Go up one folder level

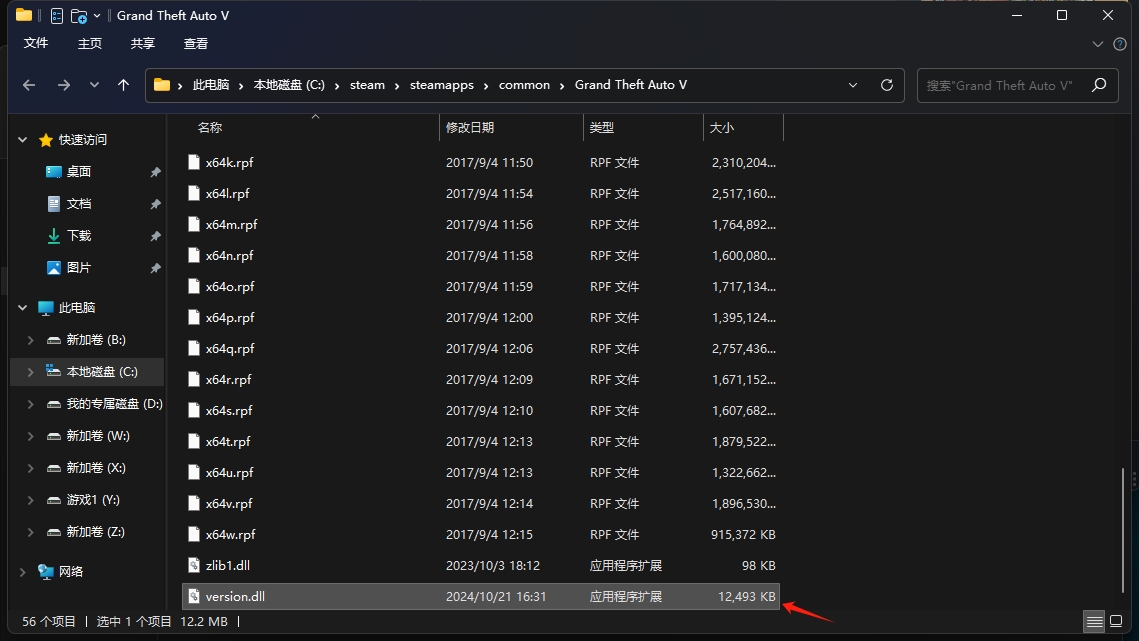(123, 85)
